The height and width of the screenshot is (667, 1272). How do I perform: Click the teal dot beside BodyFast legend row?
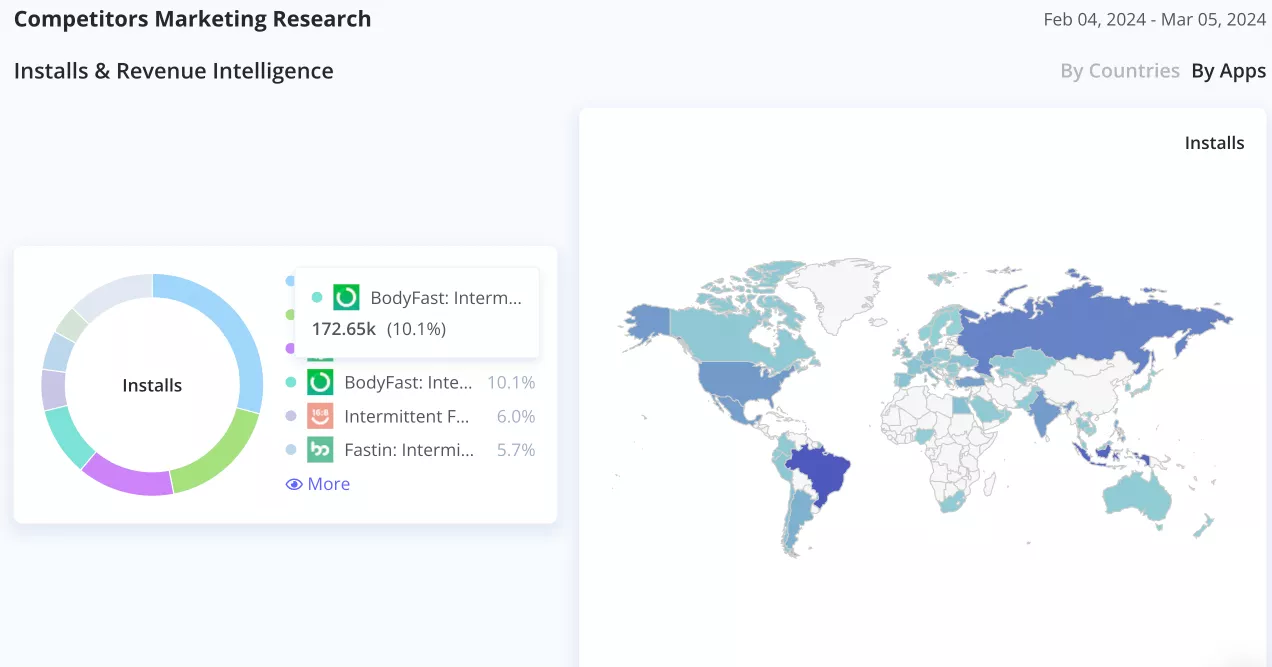coord(290,382)
